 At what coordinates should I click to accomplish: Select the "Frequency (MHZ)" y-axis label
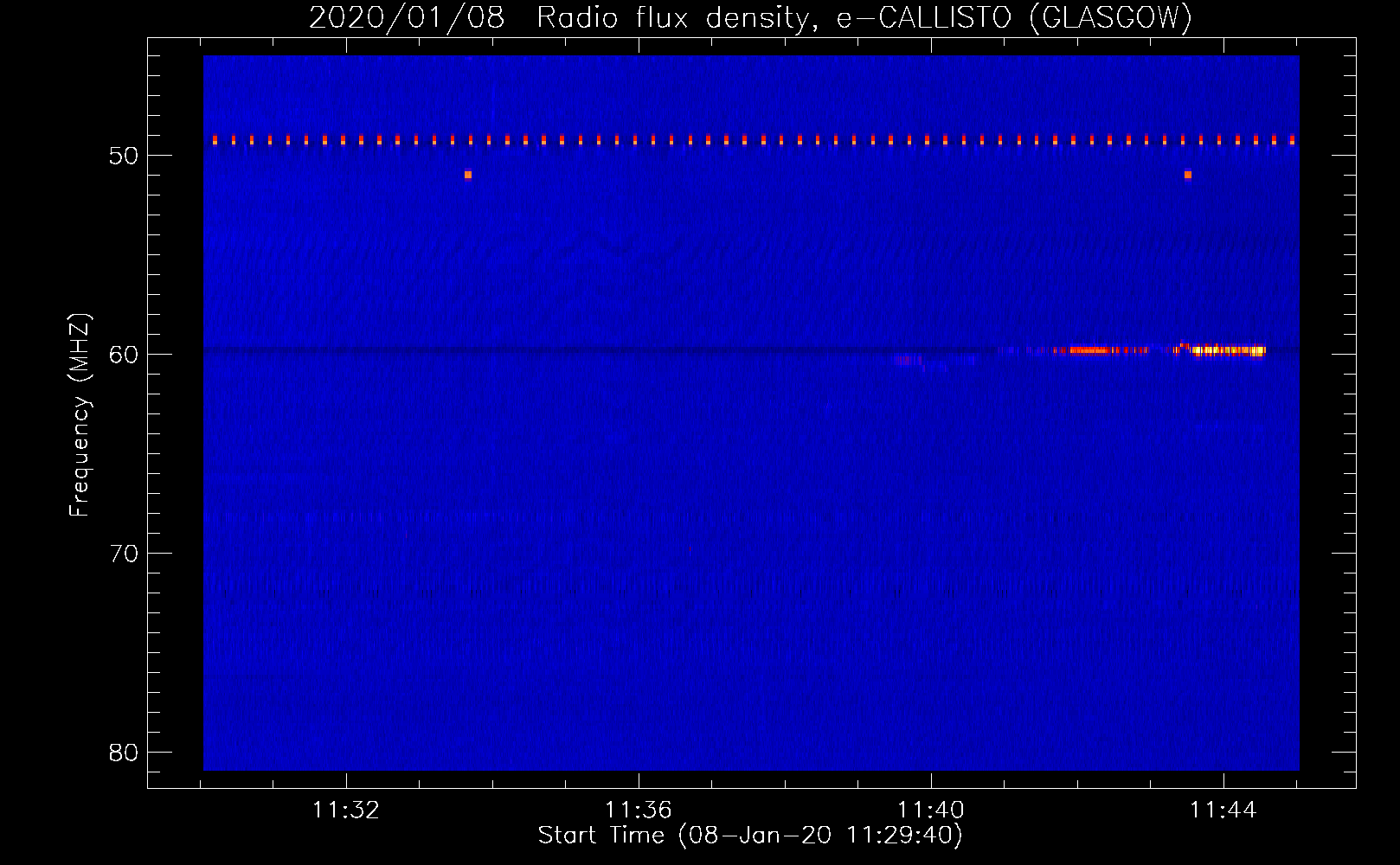coord(80,414)
